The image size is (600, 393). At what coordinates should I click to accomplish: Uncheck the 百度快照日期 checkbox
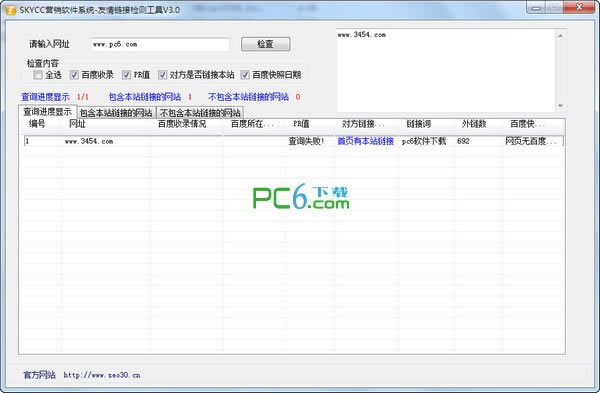(245, 75)
